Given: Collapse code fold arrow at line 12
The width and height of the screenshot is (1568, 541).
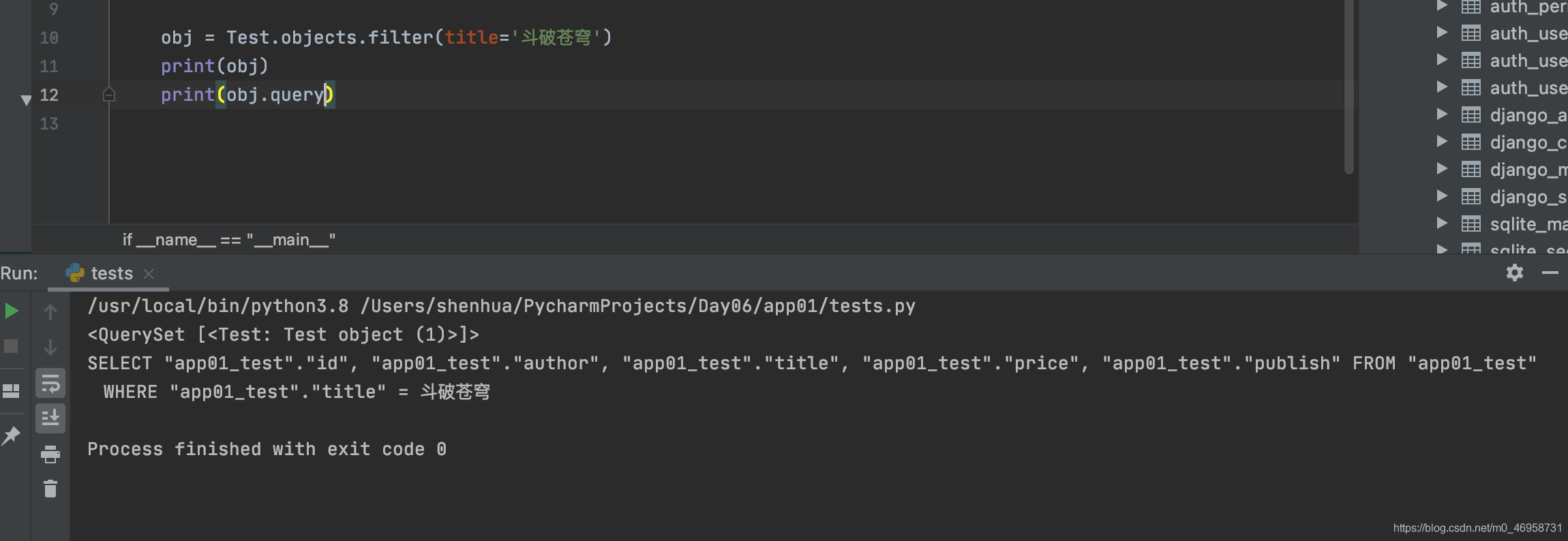Looking at the screenshot, I should (26, 100).
